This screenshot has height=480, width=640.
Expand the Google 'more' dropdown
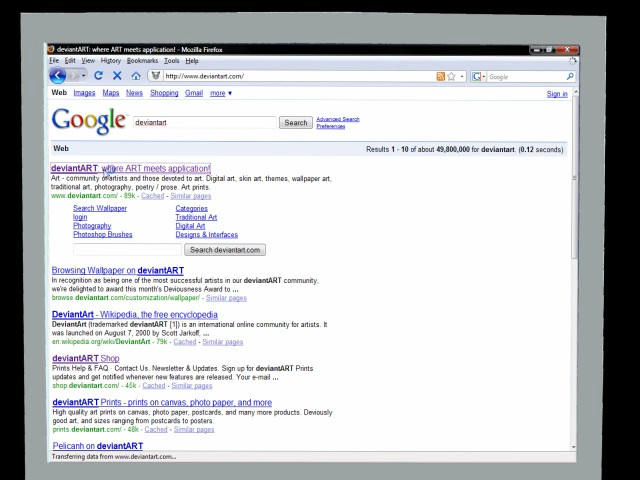click(221, 93)
